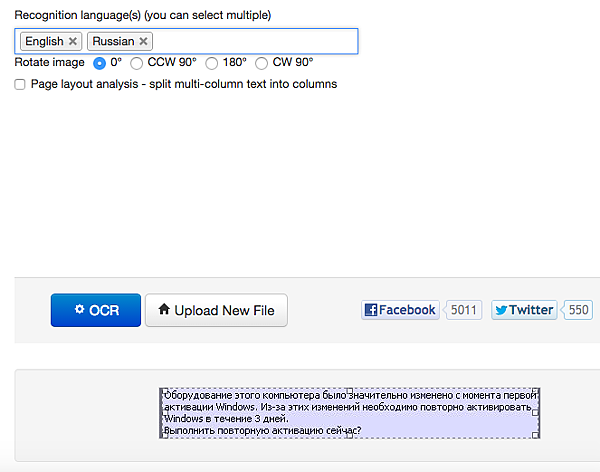Click the right-middle selection resize handle
Screen dimensions: 600x472
pos(538,413)
